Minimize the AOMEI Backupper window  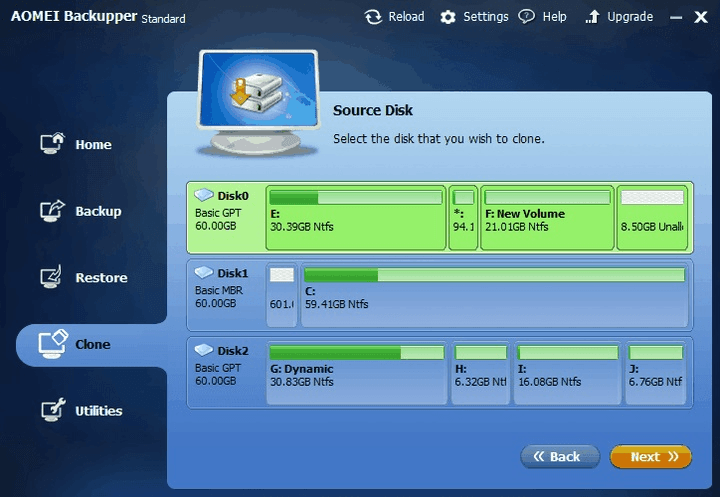[676, 18]
